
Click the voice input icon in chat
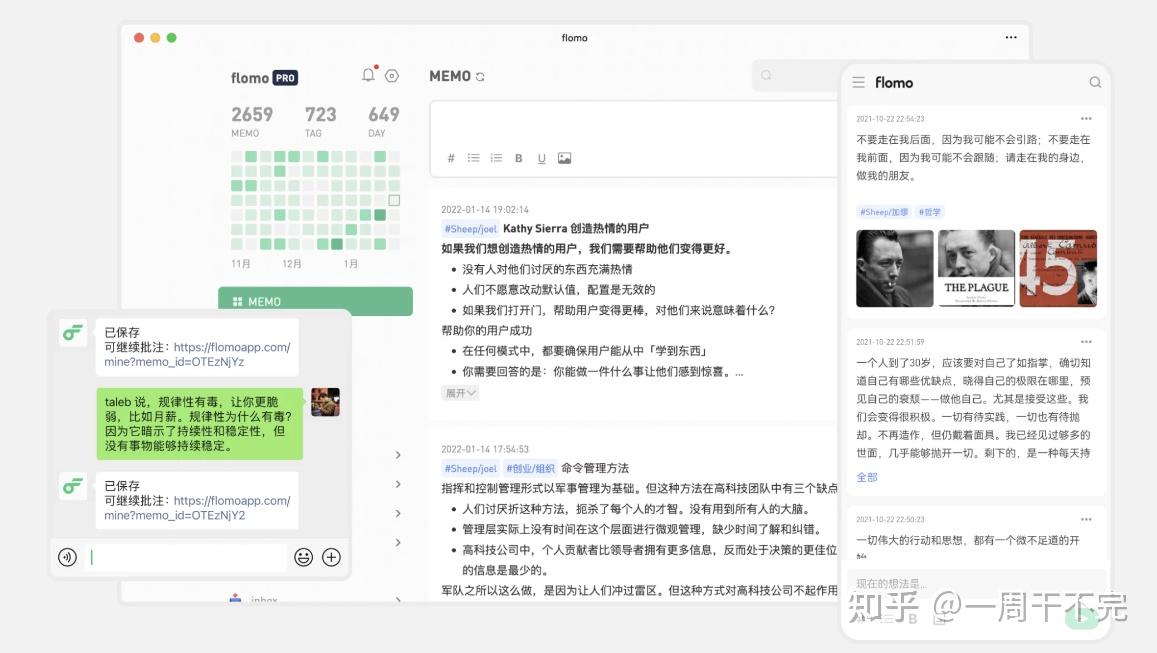(x=67, y=557)
